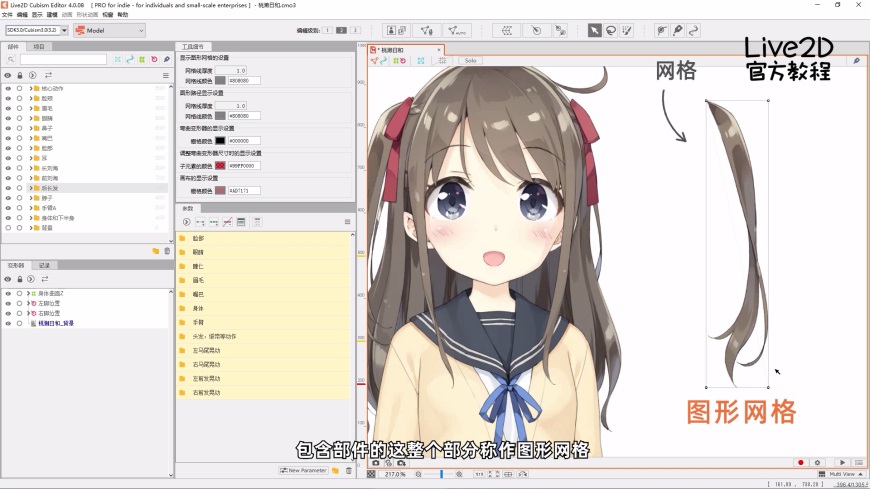Switch to the 记录 tab
This screenshot has height=489, width=870.
pyautogui.click(x=44, y=265)
